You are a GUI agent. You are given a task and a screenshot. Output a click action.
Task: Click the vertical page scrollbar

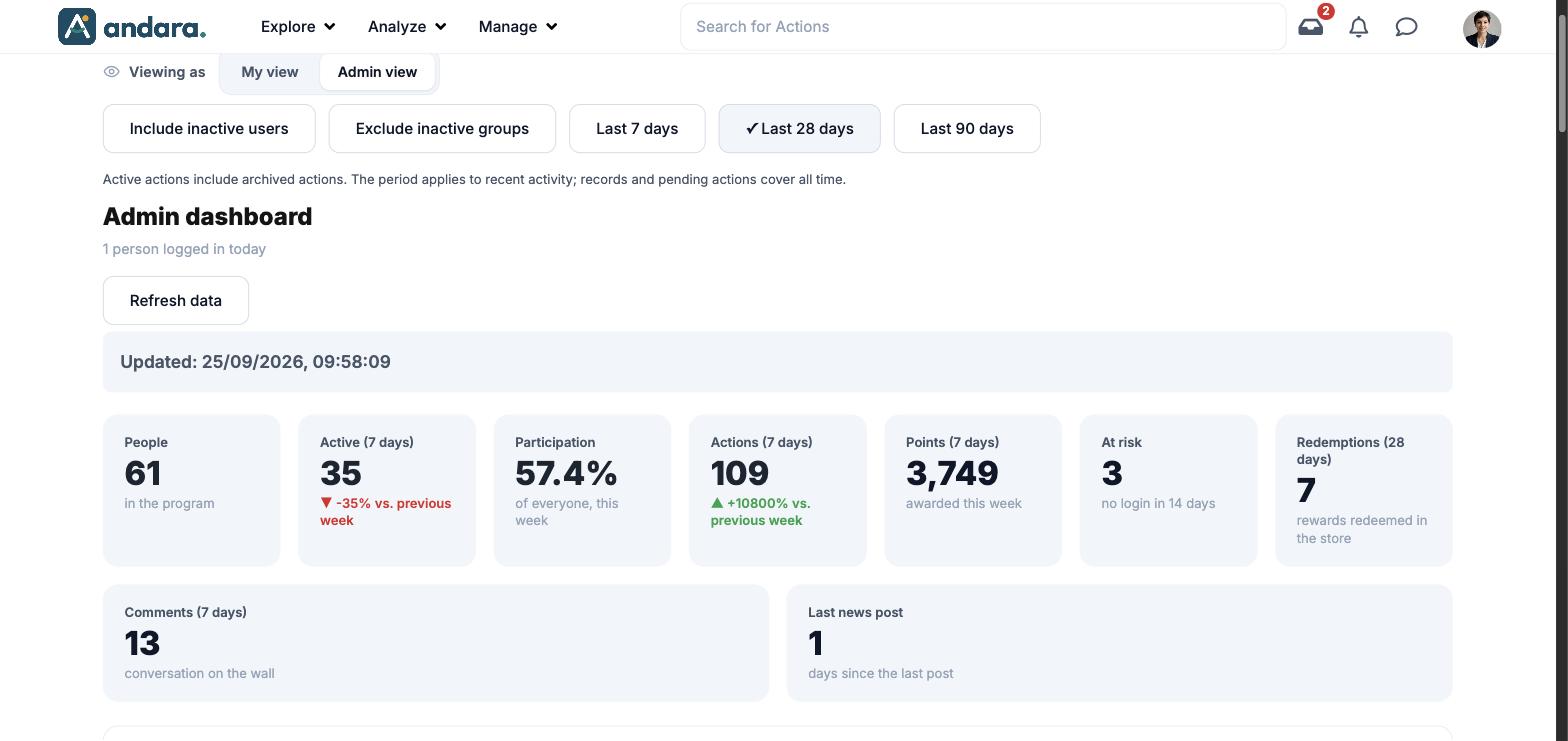1561,370
